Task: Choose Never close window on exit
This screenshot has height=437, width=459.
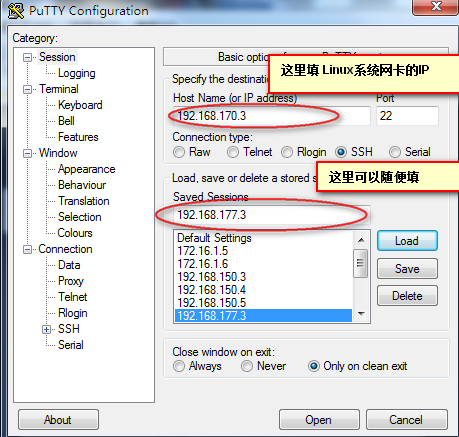Action: (x=247, y=366)
